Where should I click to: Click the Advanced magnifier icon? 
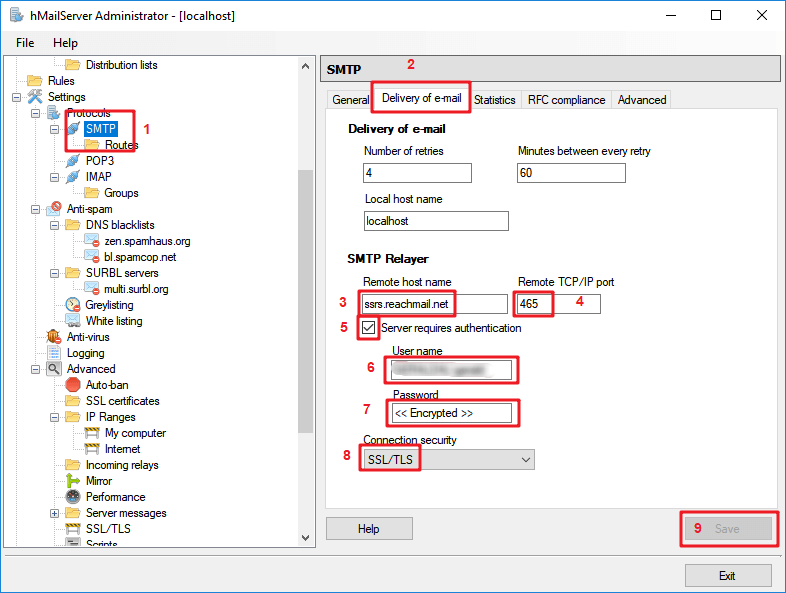click(54, 369)
